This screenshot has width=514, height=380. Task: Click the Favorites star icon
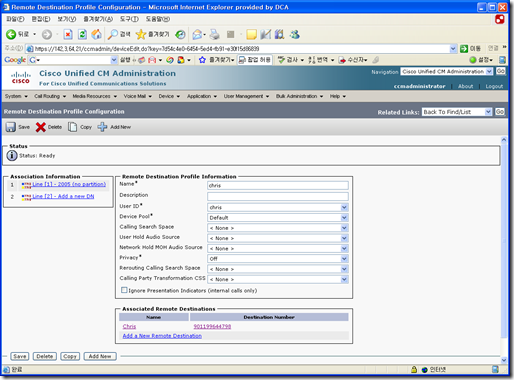[141, 34]
